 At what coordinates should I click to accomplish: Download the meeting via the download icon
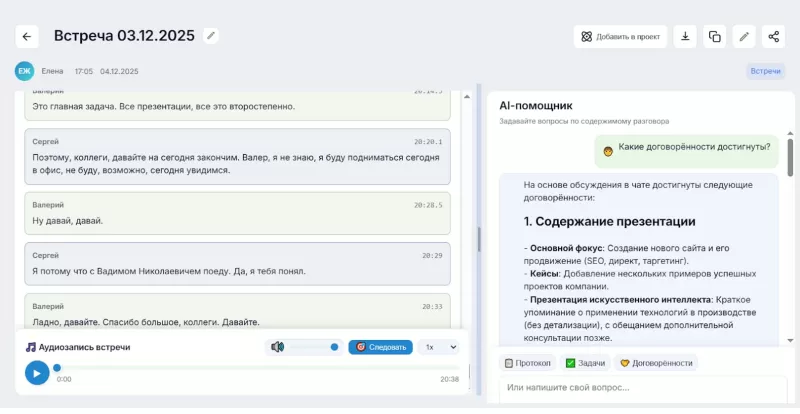click(x=685, y=37)
